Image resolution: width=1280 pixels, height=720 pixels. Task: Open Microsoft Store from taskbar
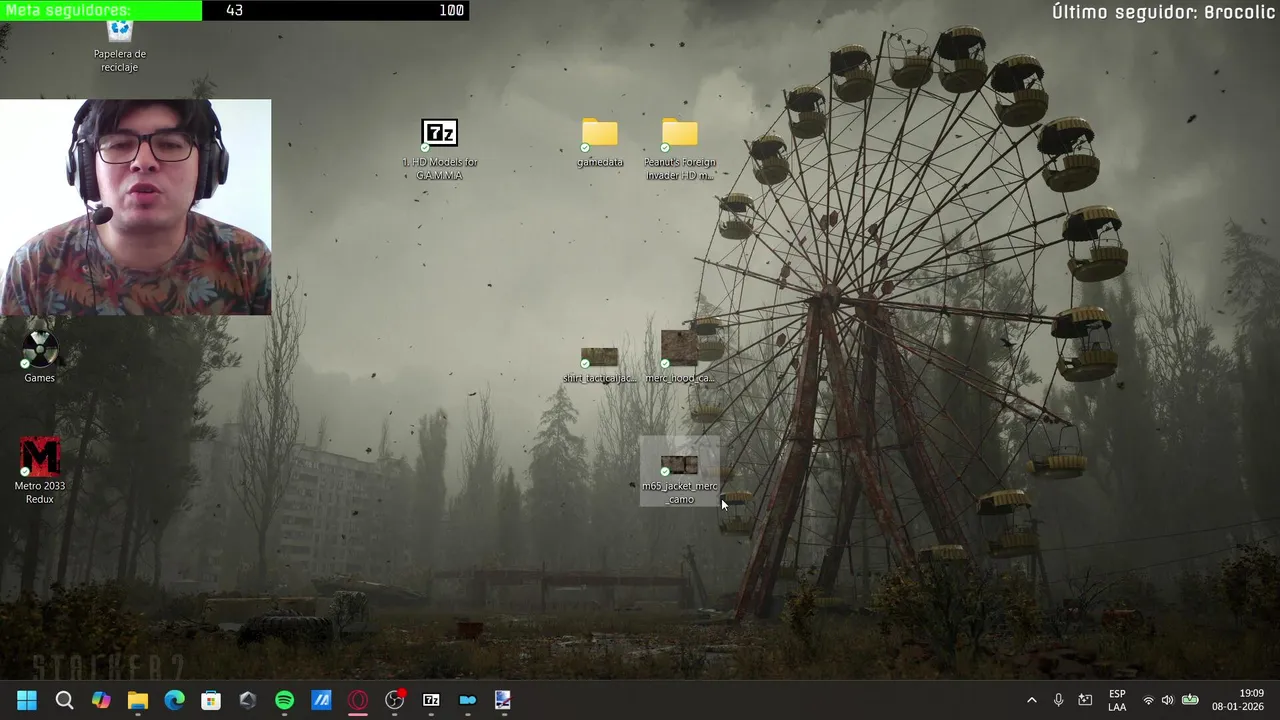click(211, 700)
